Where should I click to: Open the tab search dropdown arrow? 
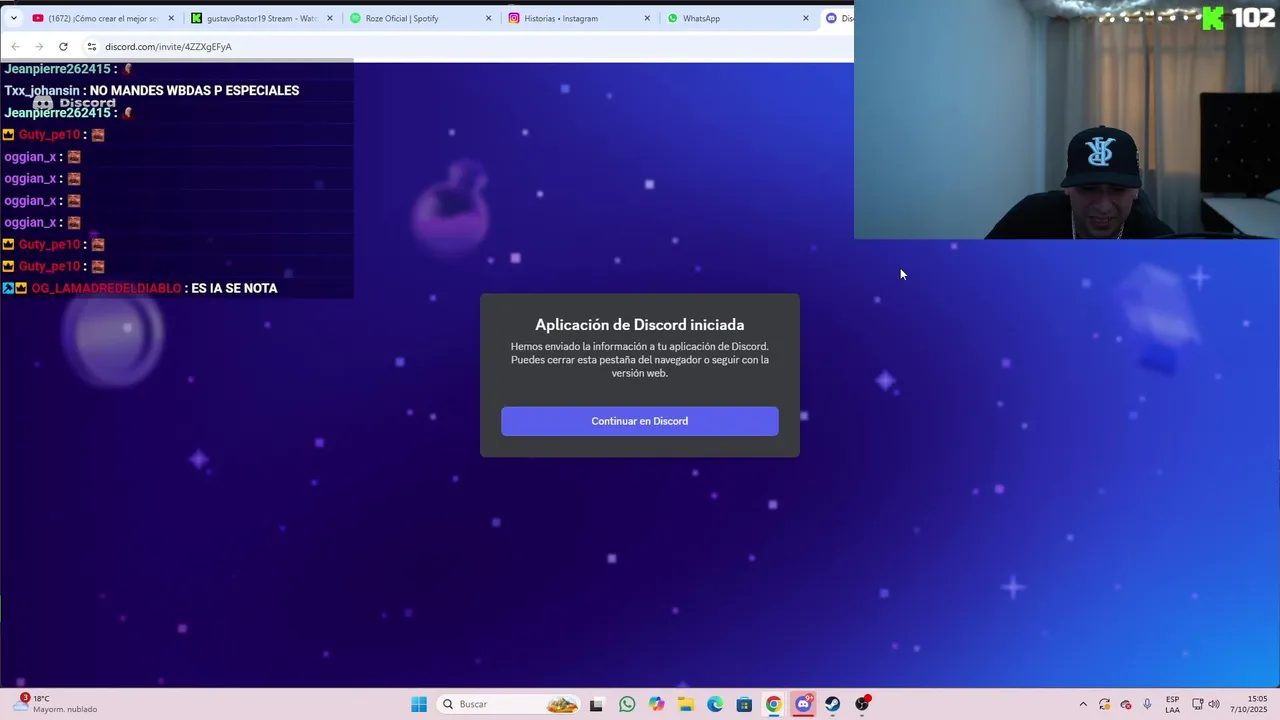click(13, 18)
